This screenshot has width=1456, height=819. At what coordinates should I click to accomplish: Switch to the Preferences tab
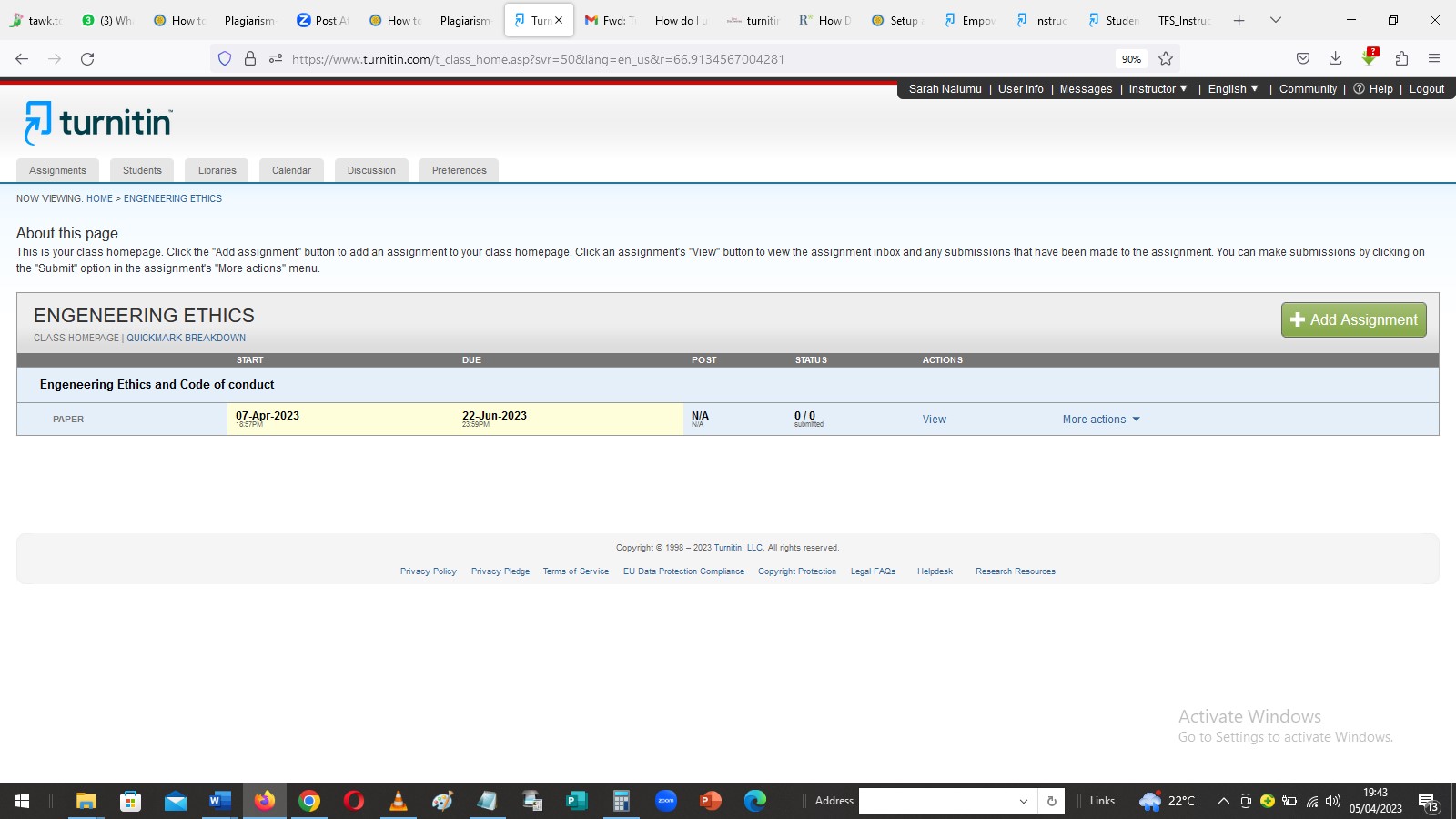coord(459,170)
